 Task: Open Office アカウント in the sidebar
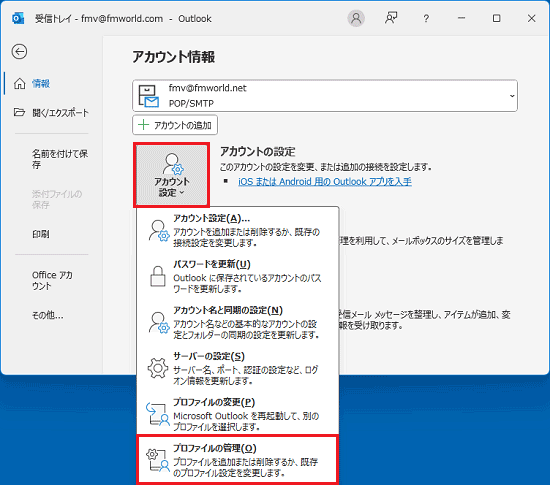click(x=52, y=280)
